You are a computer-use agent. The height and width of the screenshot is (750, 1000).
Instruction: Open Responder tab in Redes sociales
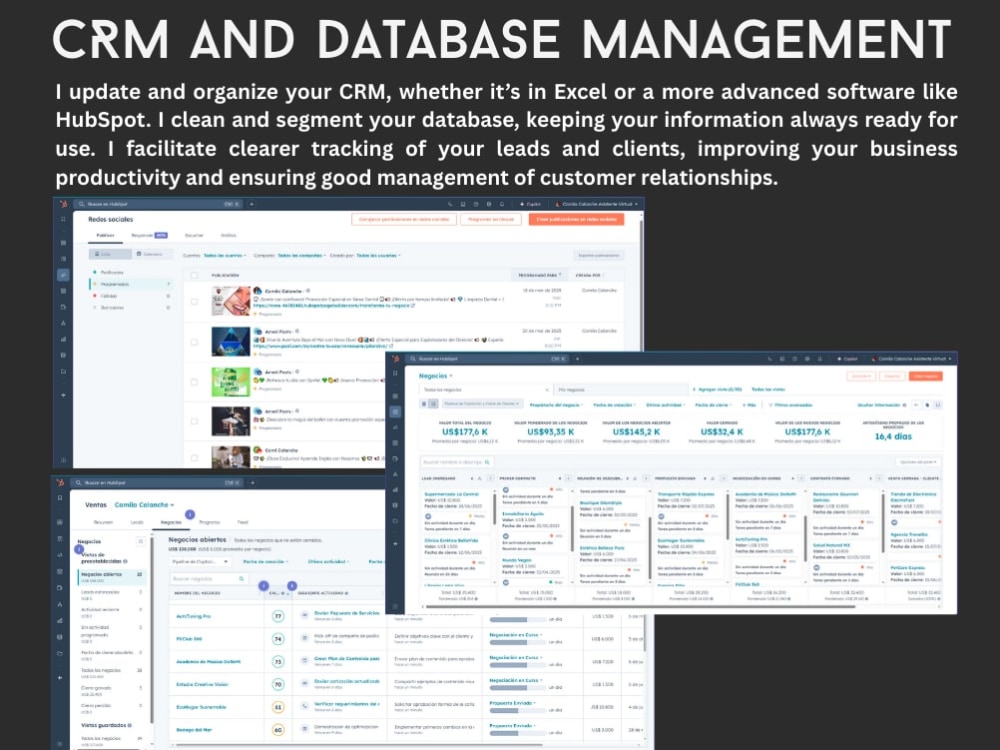click(149, 235)
